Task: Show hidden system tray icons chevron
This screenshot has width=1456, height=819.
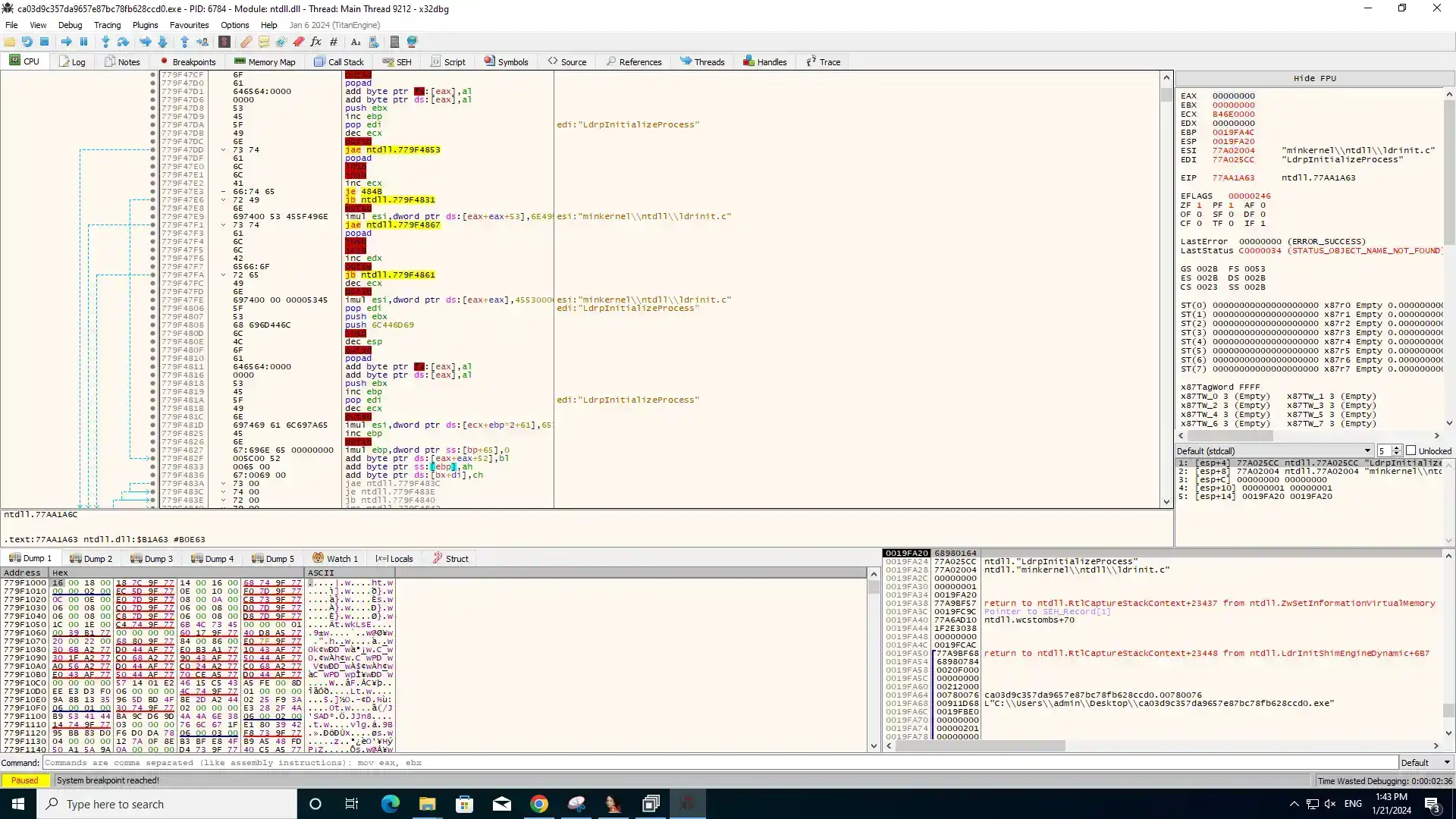Action: click(1294, 804)
